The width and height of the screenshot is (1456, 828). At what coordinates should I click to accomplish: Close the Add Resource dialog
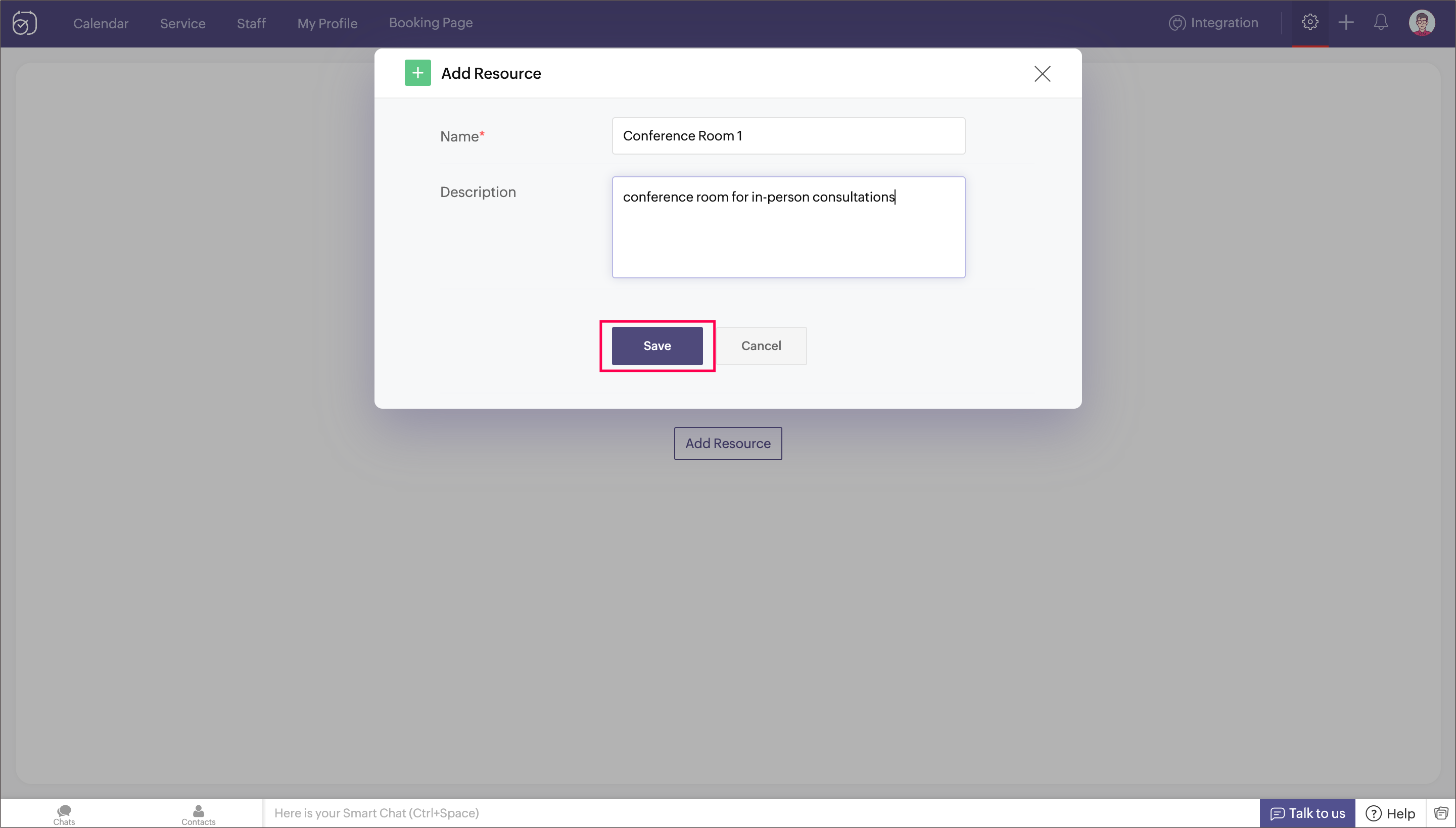click(x=1042, y=73)
